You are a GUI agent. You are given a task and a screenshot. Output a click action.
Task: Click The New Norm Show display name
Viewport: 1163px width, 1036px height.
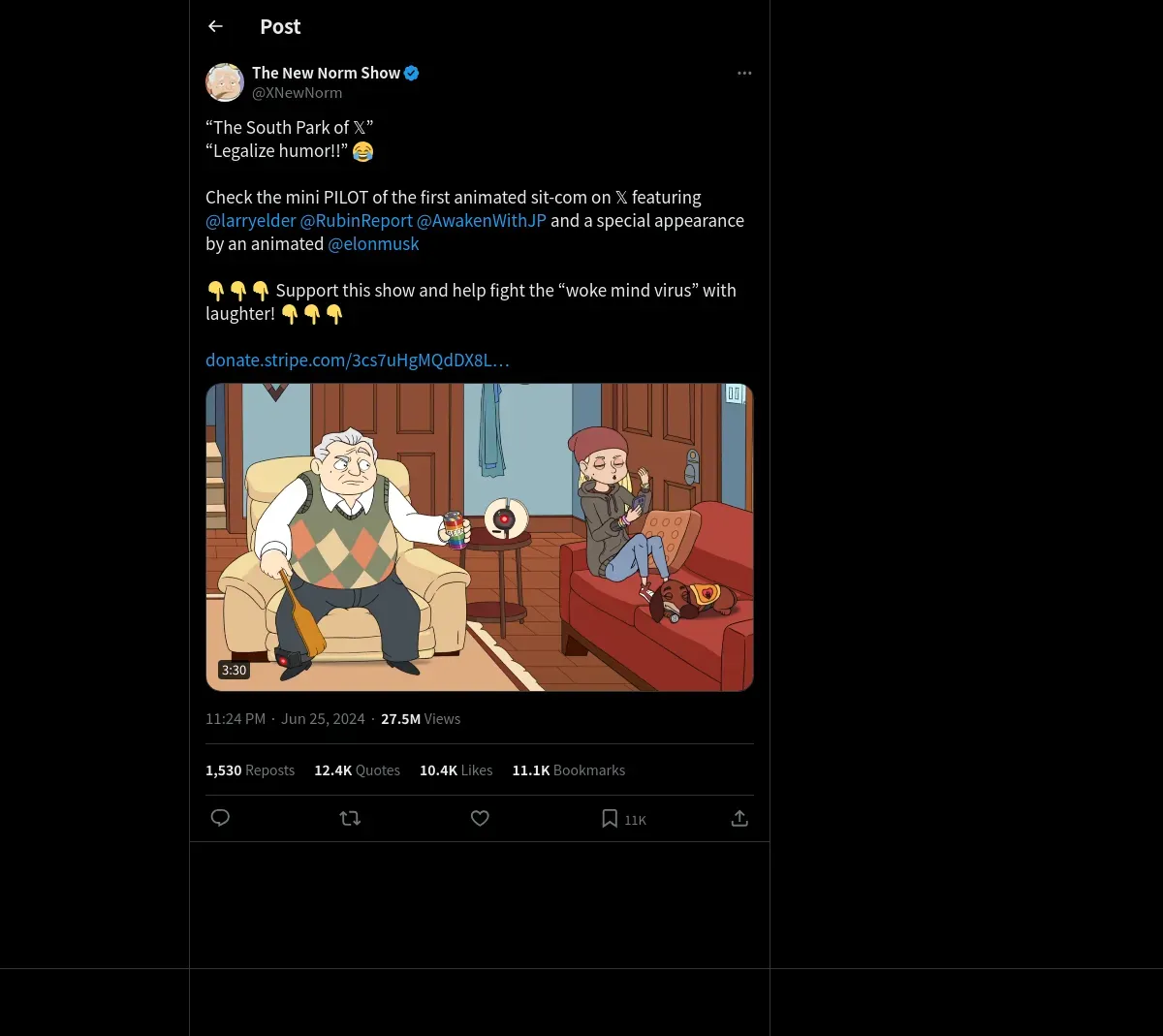point(326,73)
